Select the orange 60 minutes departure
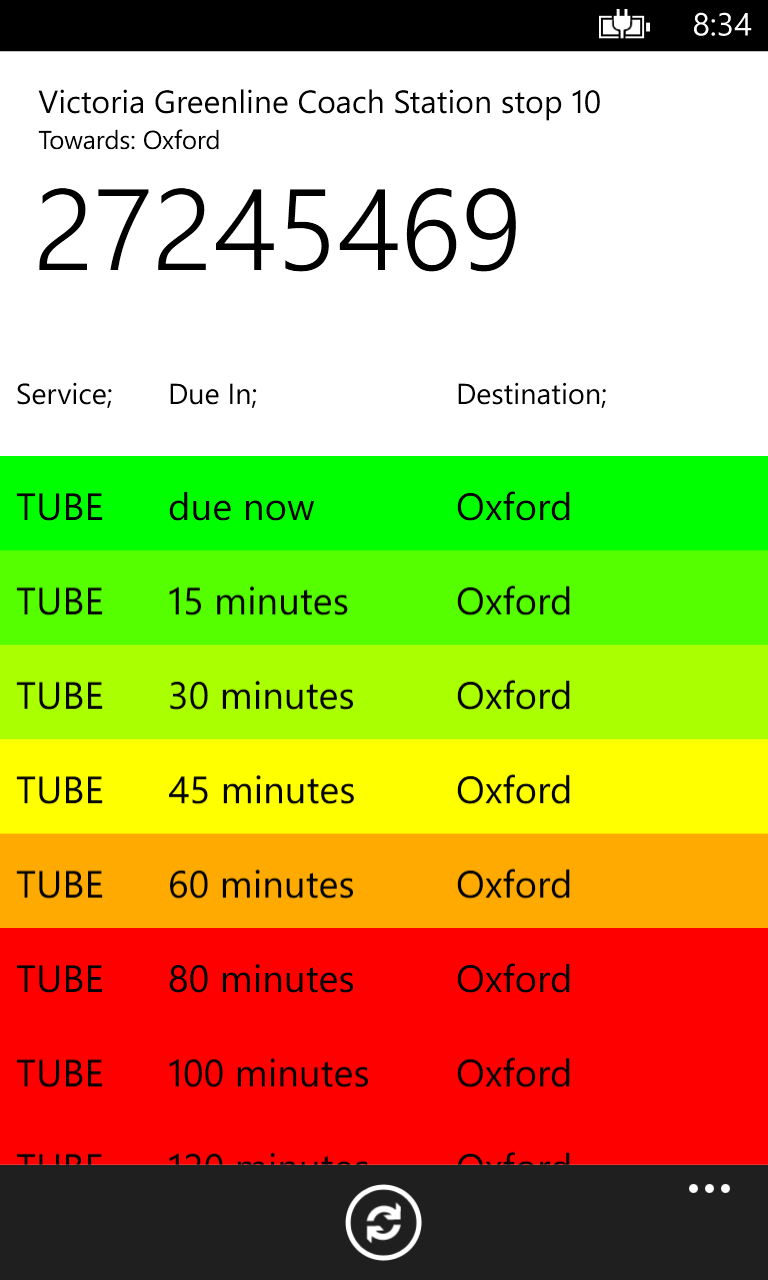The width and height of the screenshot is (768, 1280). (x=384, y=881)
